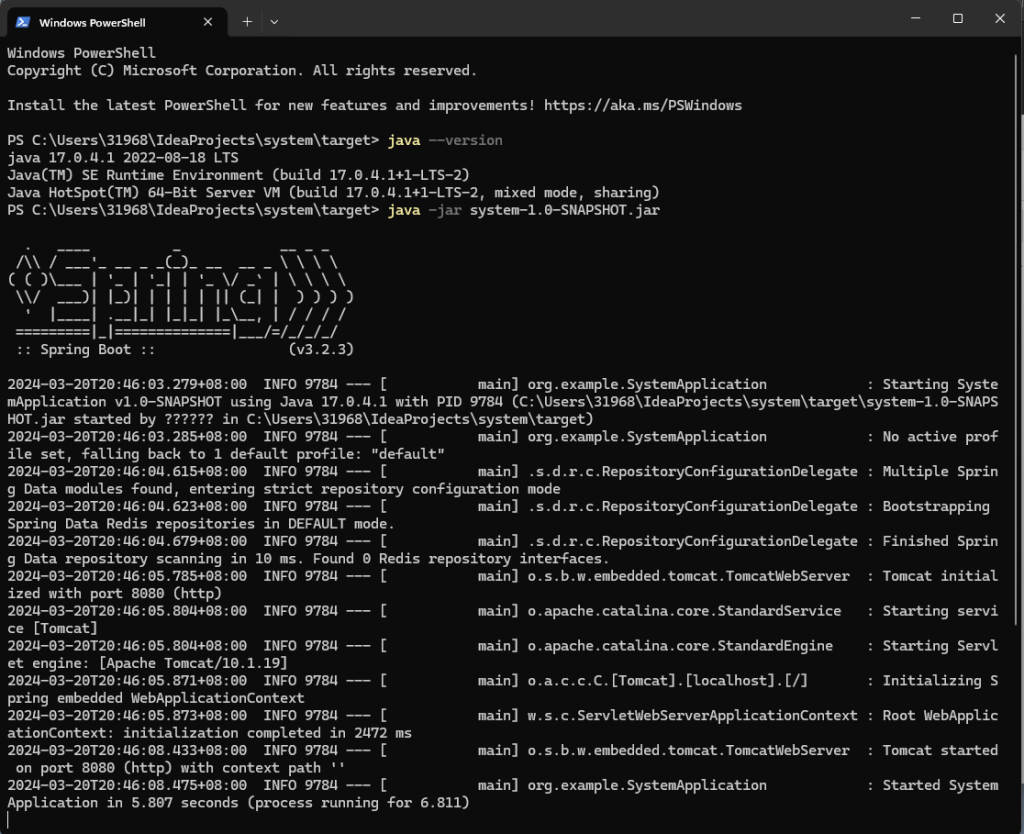Image resolution: width=1024 pixels, height=834 pixels.
Task: Click the 'org.example.SystemApplication' text in first log line
Action: click(x=648, y=384)
